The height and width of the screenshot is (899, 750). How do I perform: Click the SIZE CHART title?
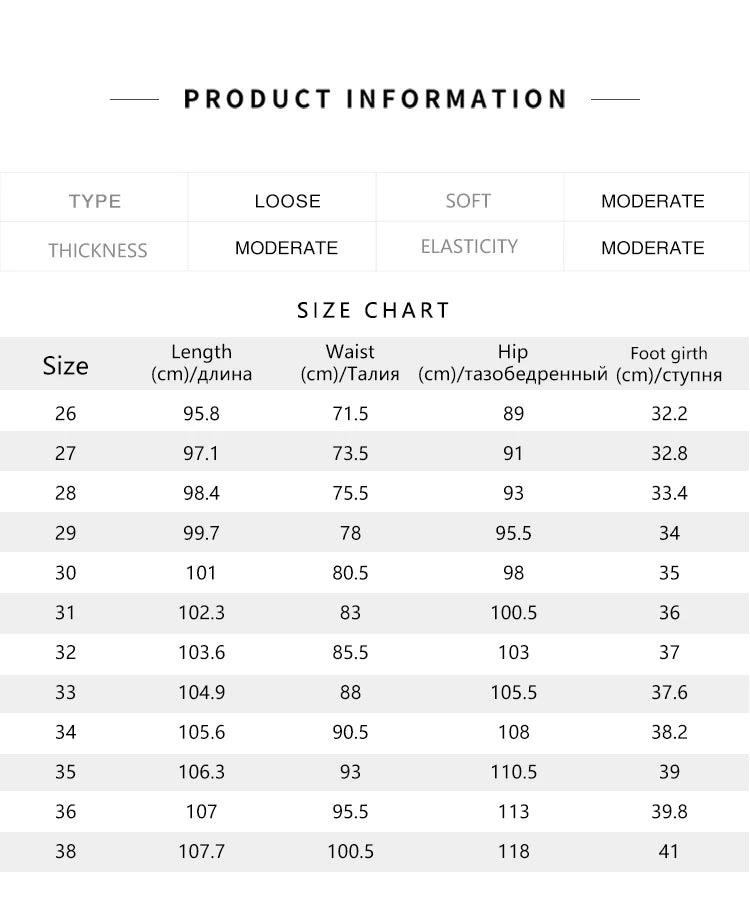[x=374, y=310]
